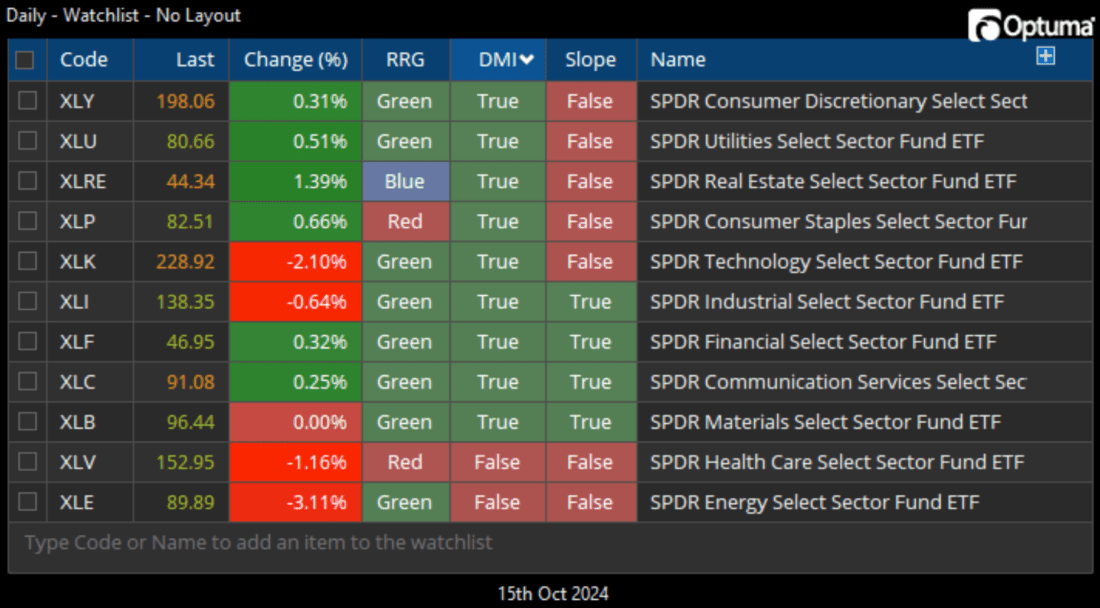Click the last price 80.66
1100x608 pixels.
[x=190, y=141]
